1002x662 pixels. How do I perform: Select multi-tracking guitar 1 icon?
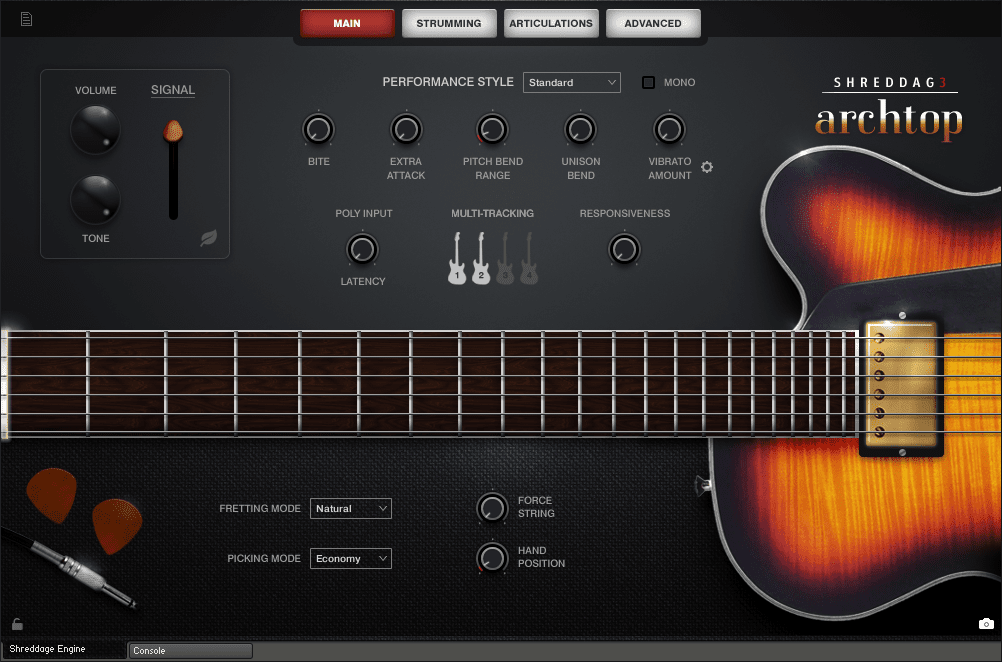(x=457, y=259)
